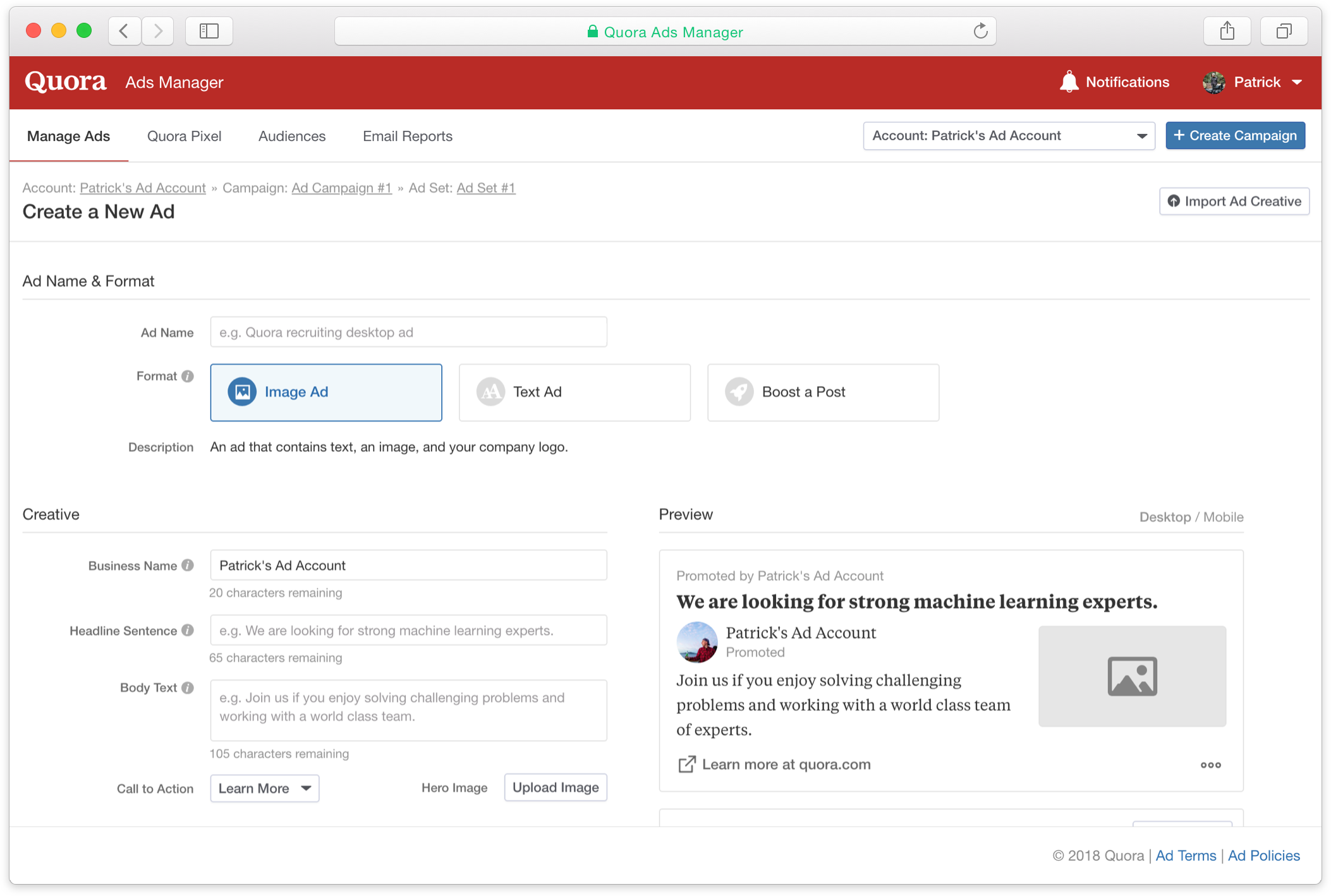The image size is (1331, 896).
Task: Click the Image Ad picture icon
Action: pos(242,392)
